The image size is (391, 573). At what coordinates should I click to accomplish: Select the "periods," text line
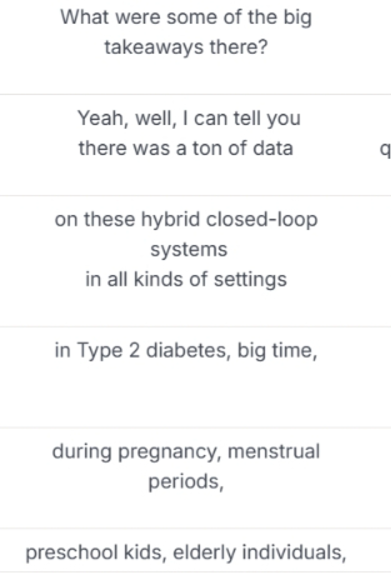tap(186, 482)
